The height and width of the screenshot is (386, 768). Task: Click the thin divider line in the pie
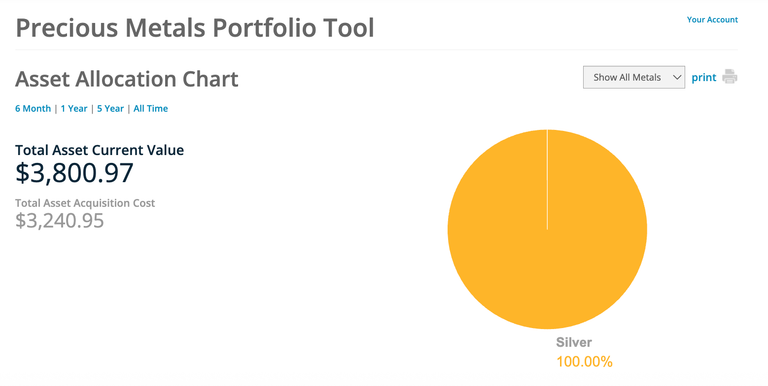click(x=547, y=179)
